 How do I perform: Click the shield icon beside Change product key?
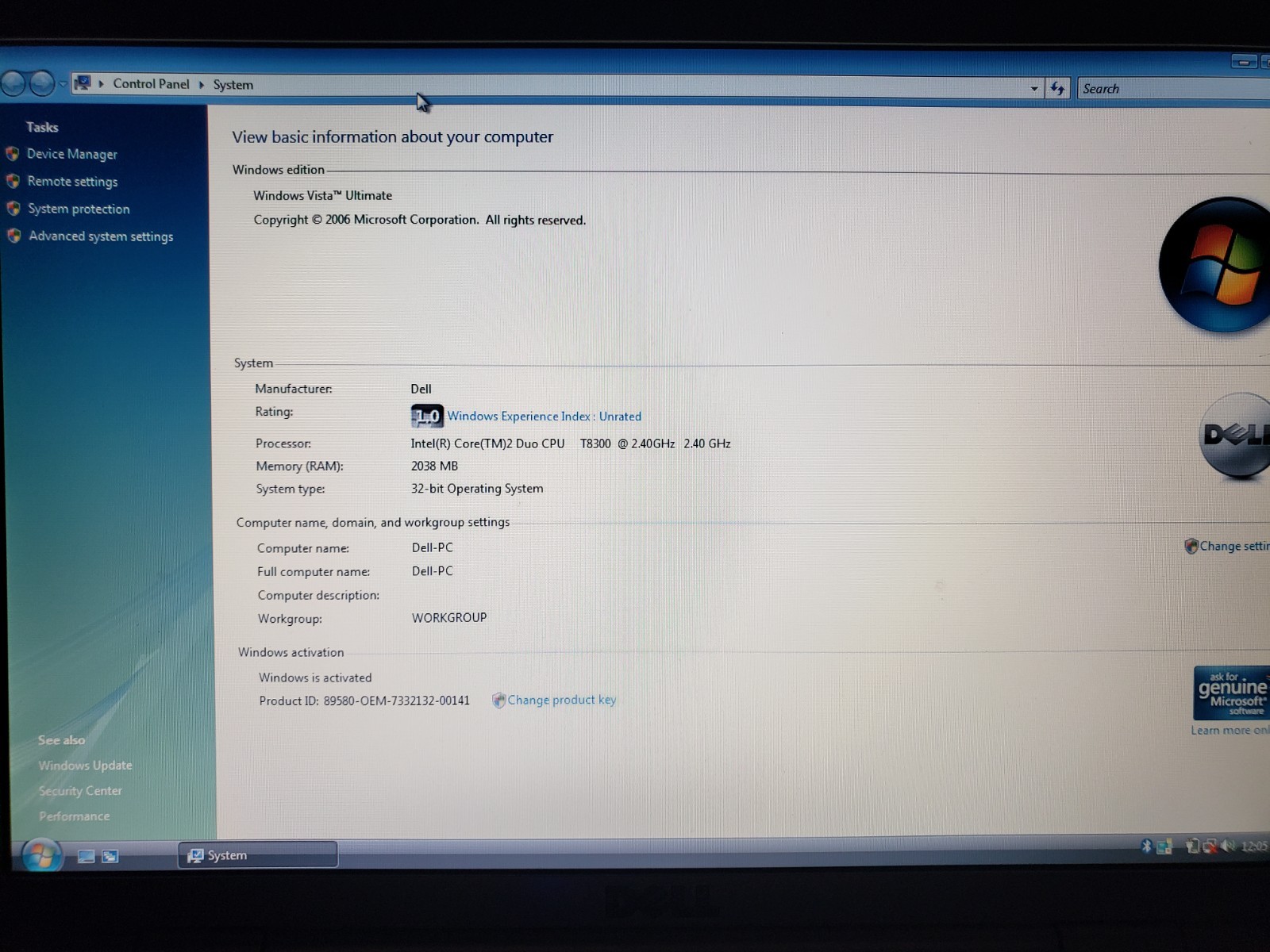click(498, 700)
